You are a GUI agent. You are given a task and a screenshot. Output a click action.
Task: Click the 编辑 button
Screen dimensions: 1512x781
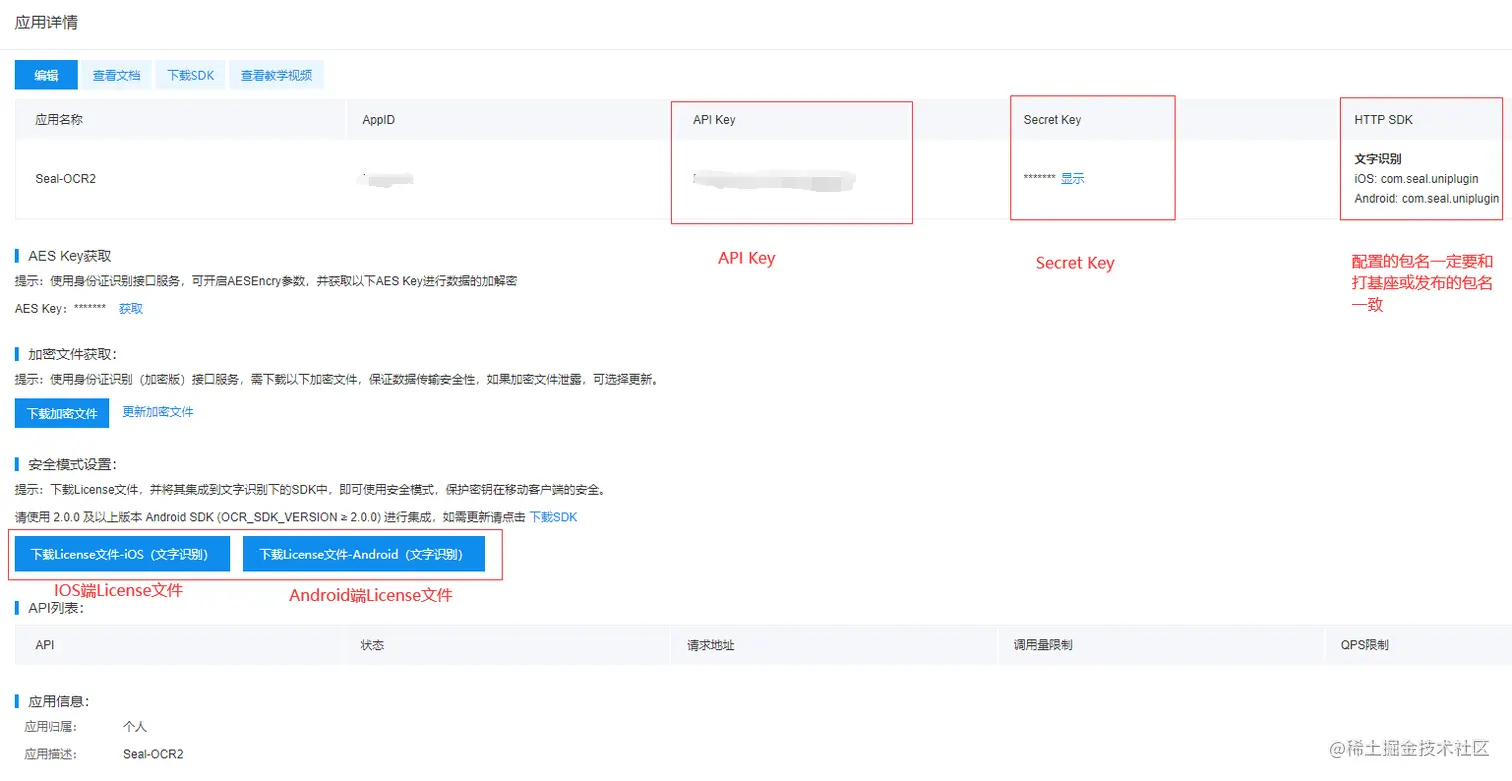pos(45,74)
